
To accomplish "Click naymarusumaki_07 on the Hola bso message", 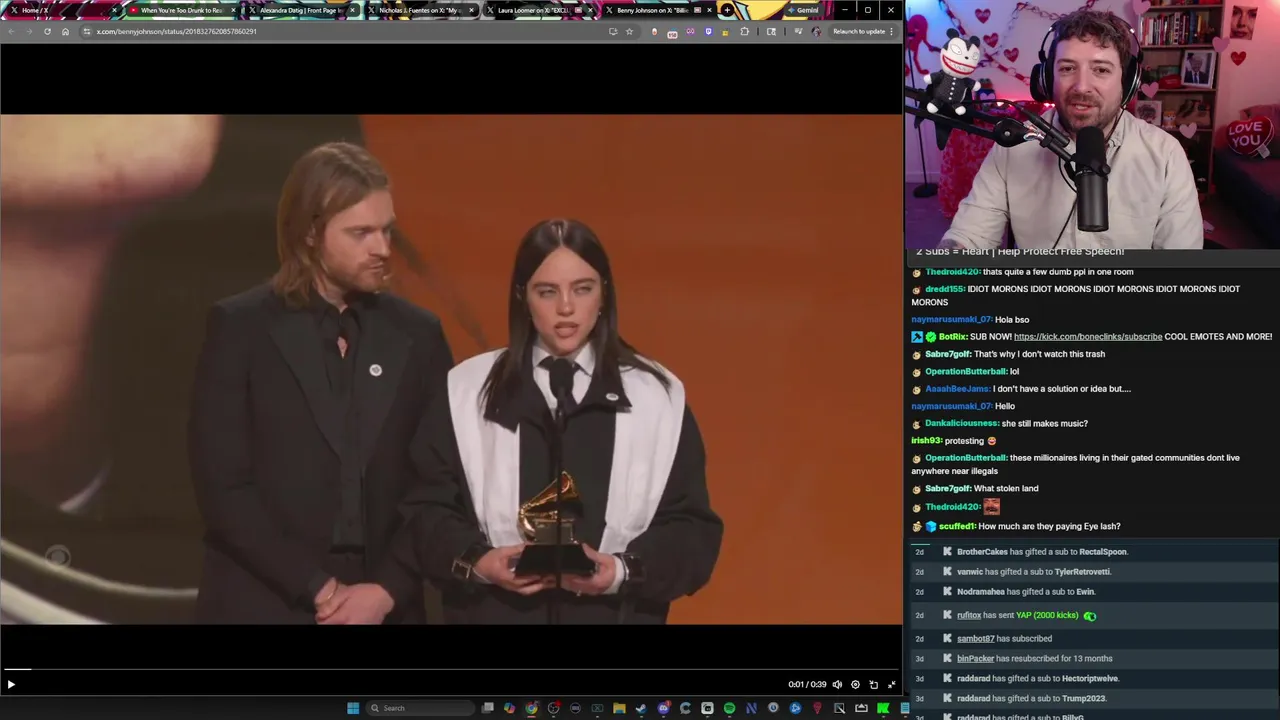I will point(951,320).
